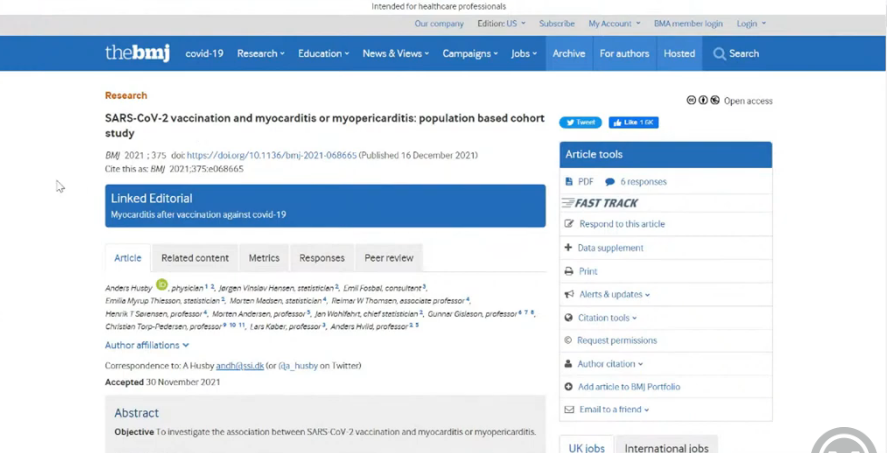Screen dimensions: 887x453
Task: Open the My Account dropdown
Action: (614, 23)
